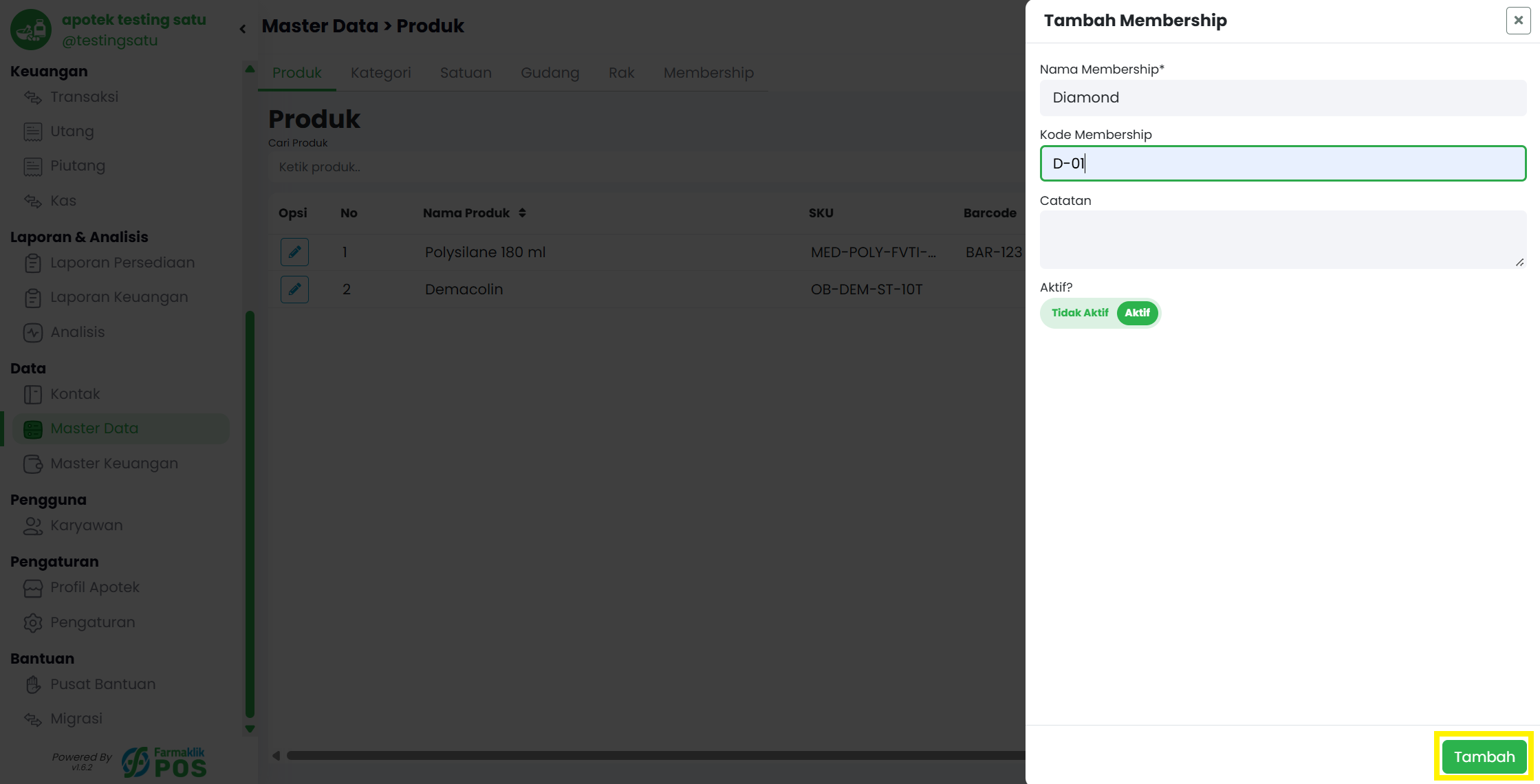This screenshot has width=1540, height=784.
Task: Click the Master Data icon
Action: pos(32,428)
